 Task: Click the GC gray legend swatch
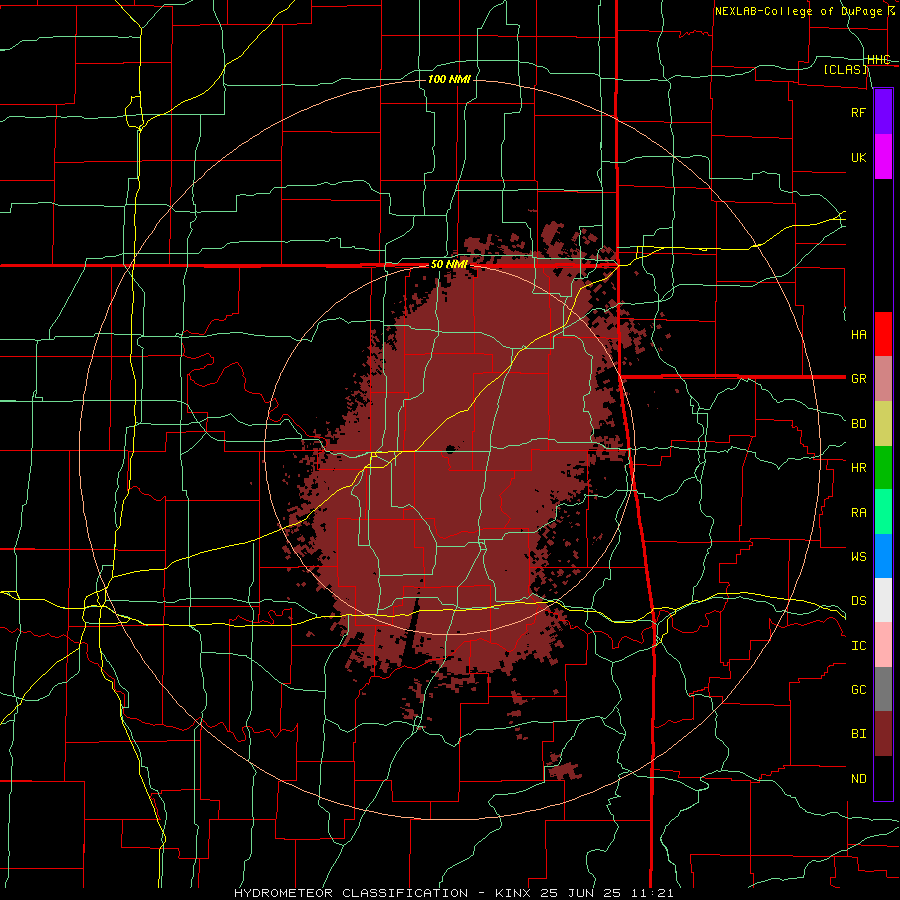click(883, 689)
